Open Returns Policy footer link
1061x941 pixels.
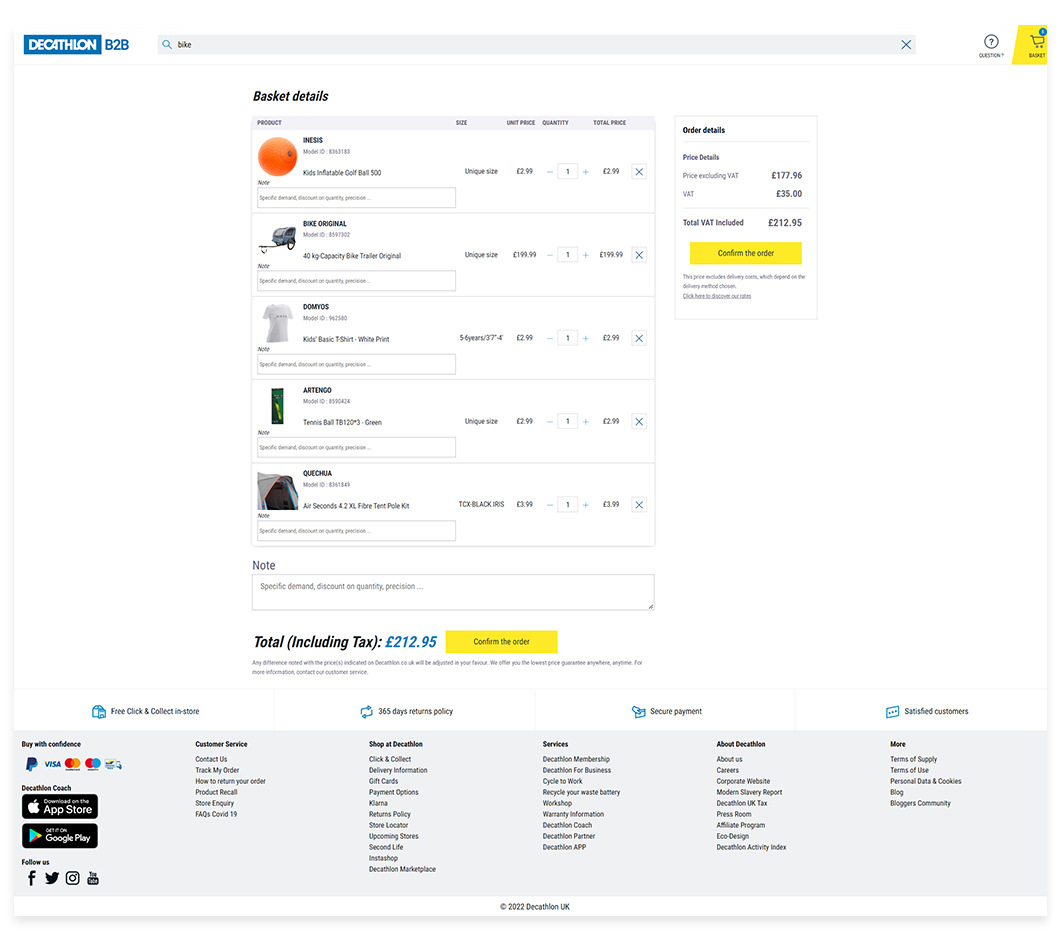tap(389, 814)
